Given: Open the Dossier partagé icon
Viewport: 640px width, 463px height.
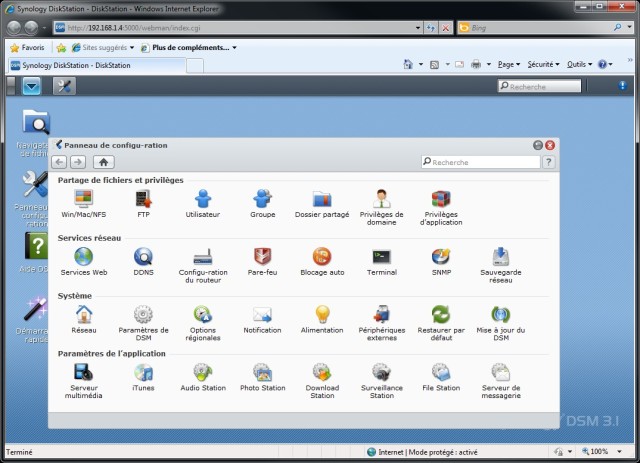Looking at the screenshot, I should coord(322,199).
